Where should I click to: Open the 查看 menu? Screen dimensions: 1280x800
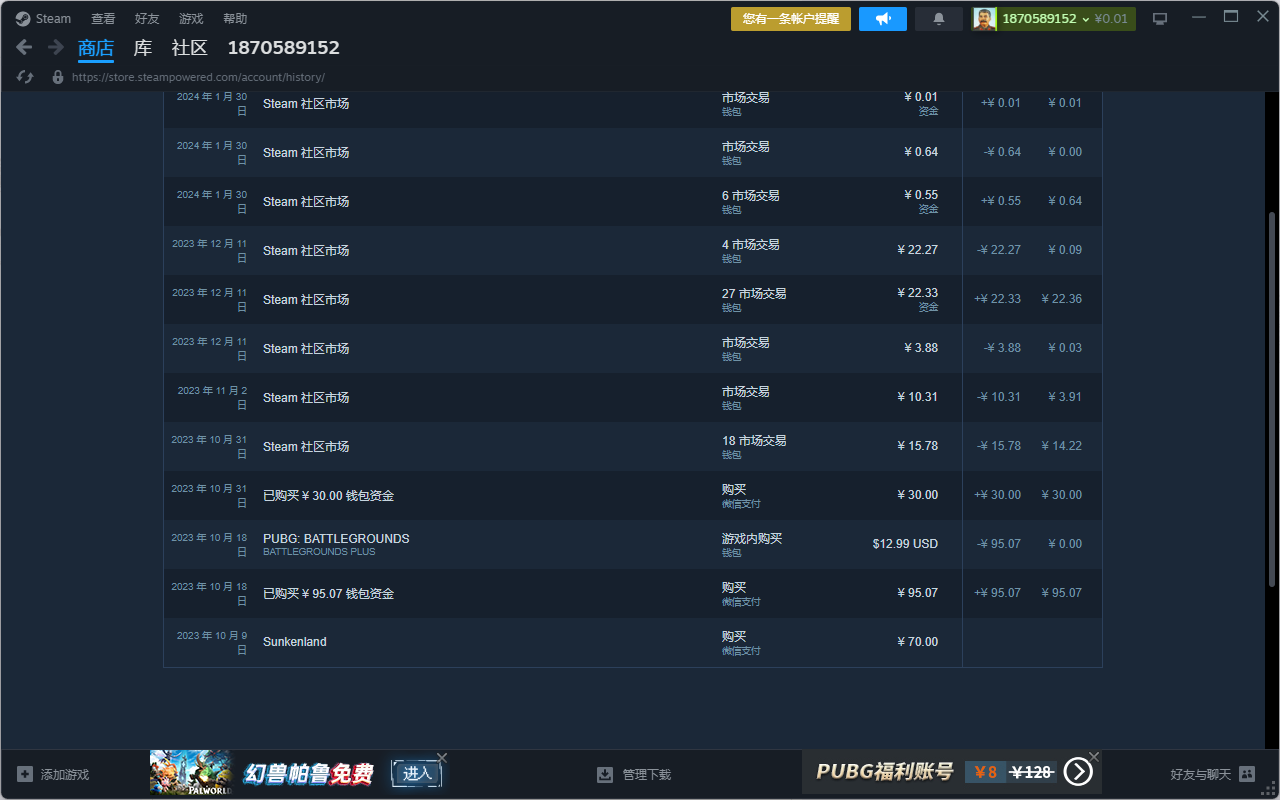pos(103,19)
